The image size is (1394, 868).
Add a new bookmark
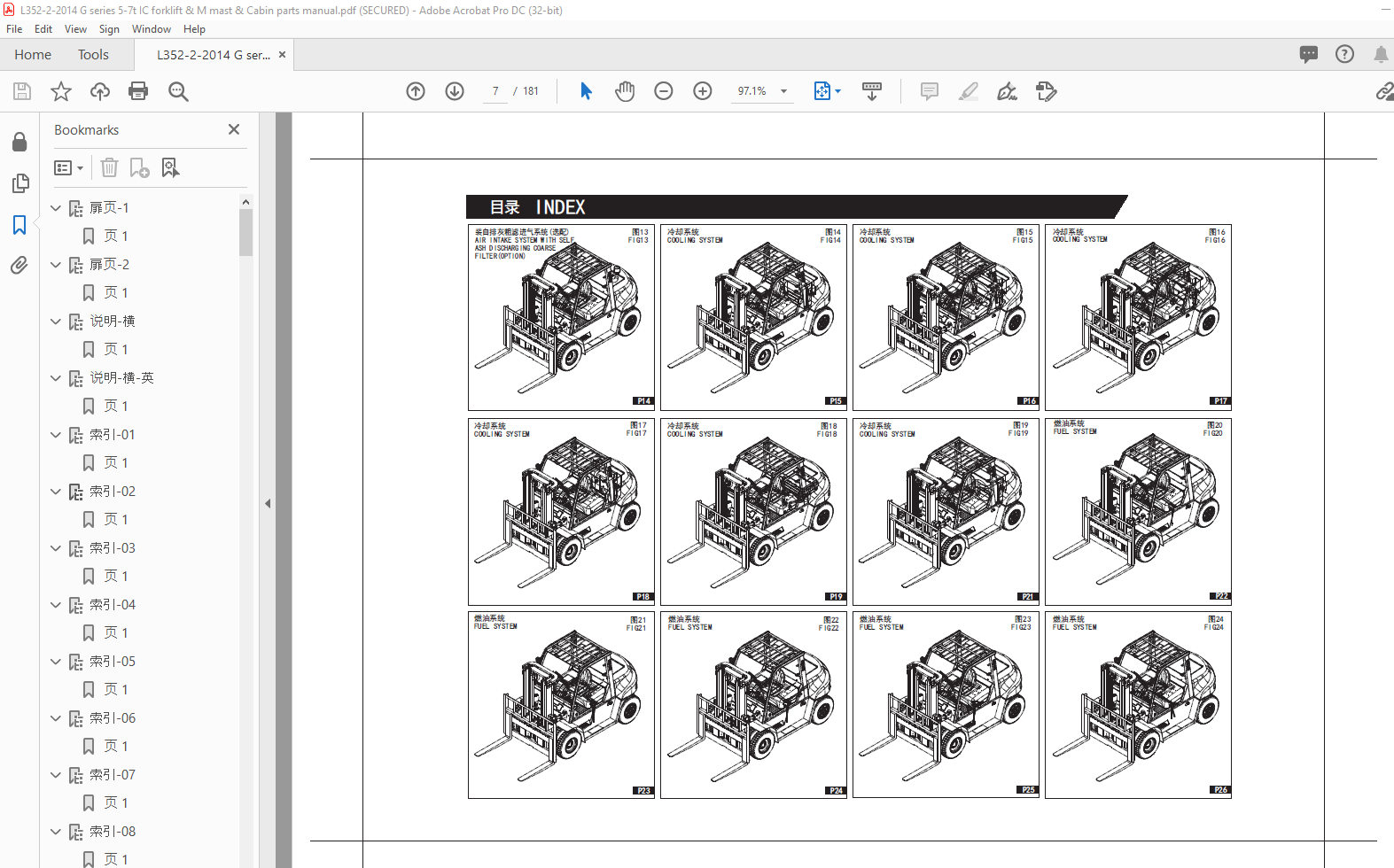click(140, 167)
